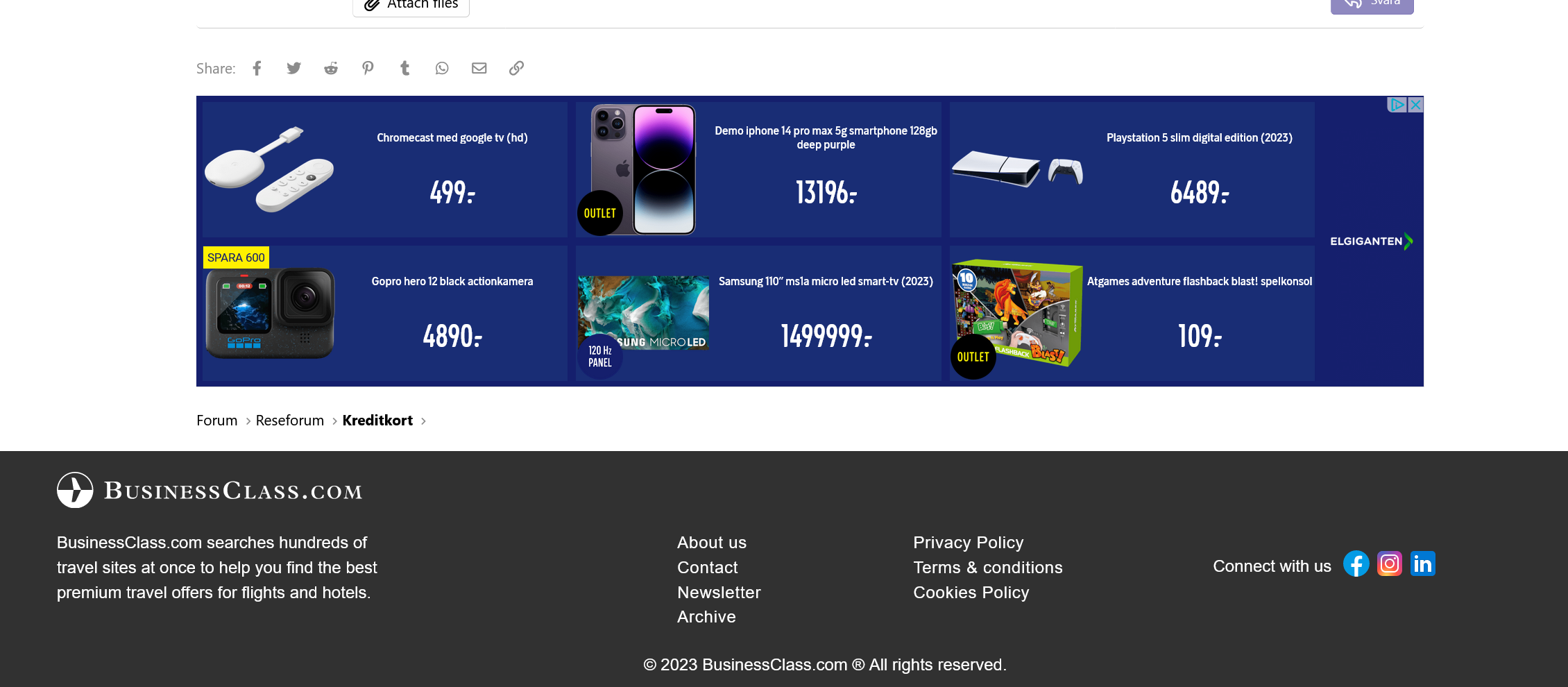Viewport: 1568px width, 687px height.
Task: Open the Kreditkort breadcrumb link
Action: pos(377,421)
